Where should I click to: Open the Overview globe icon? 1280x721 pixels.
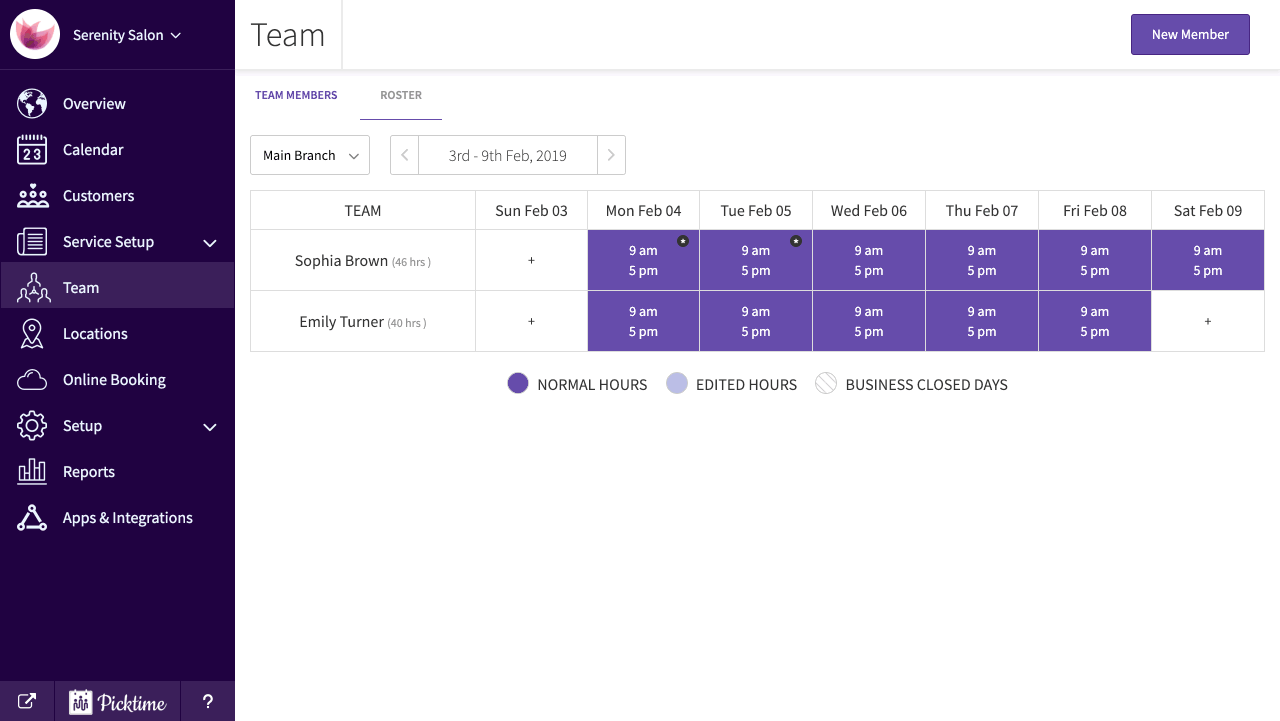point(32,104)
